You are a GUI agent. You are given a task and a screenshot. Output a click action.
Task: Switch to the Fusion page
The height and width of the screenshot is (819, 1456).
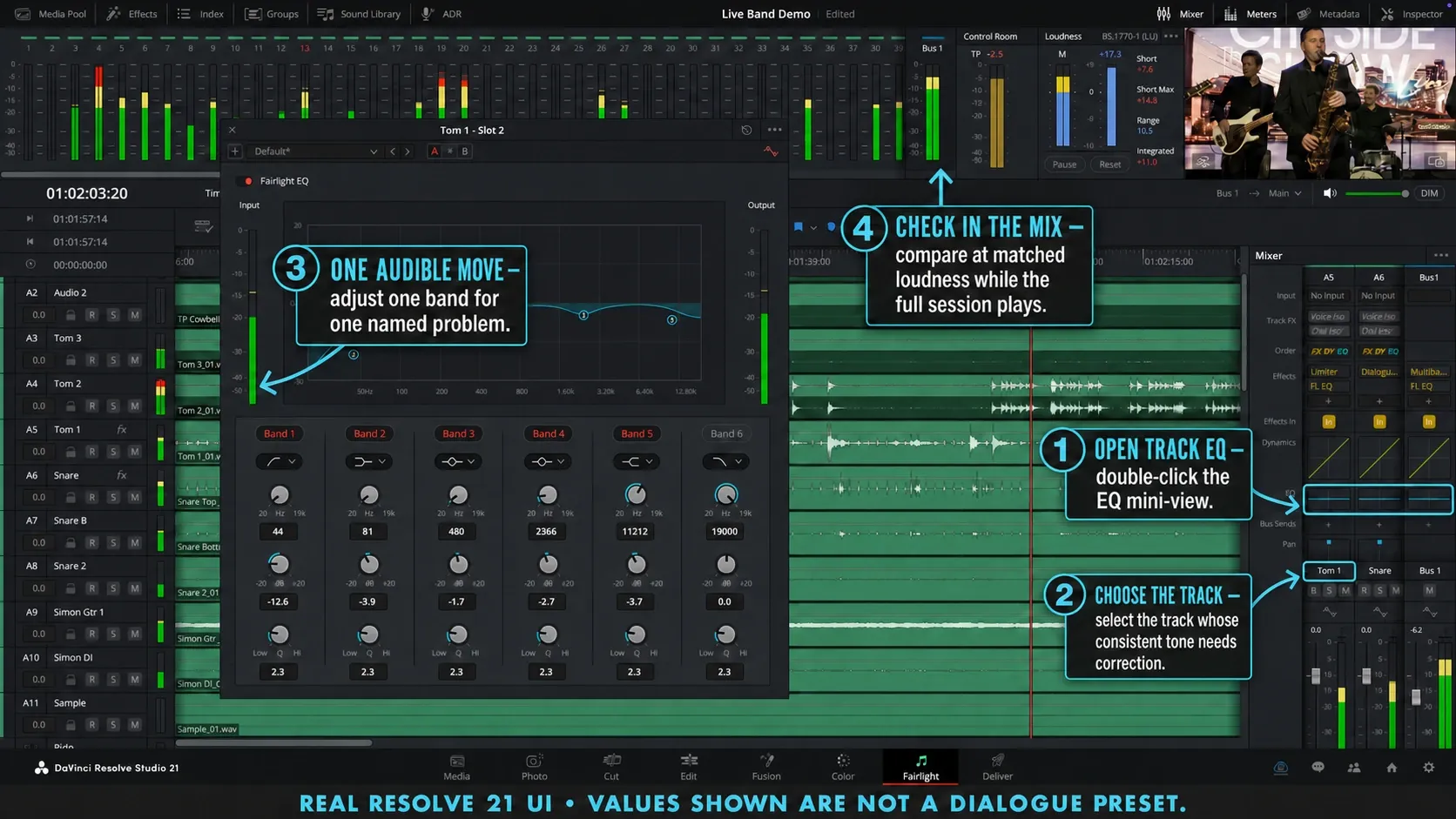766,767
